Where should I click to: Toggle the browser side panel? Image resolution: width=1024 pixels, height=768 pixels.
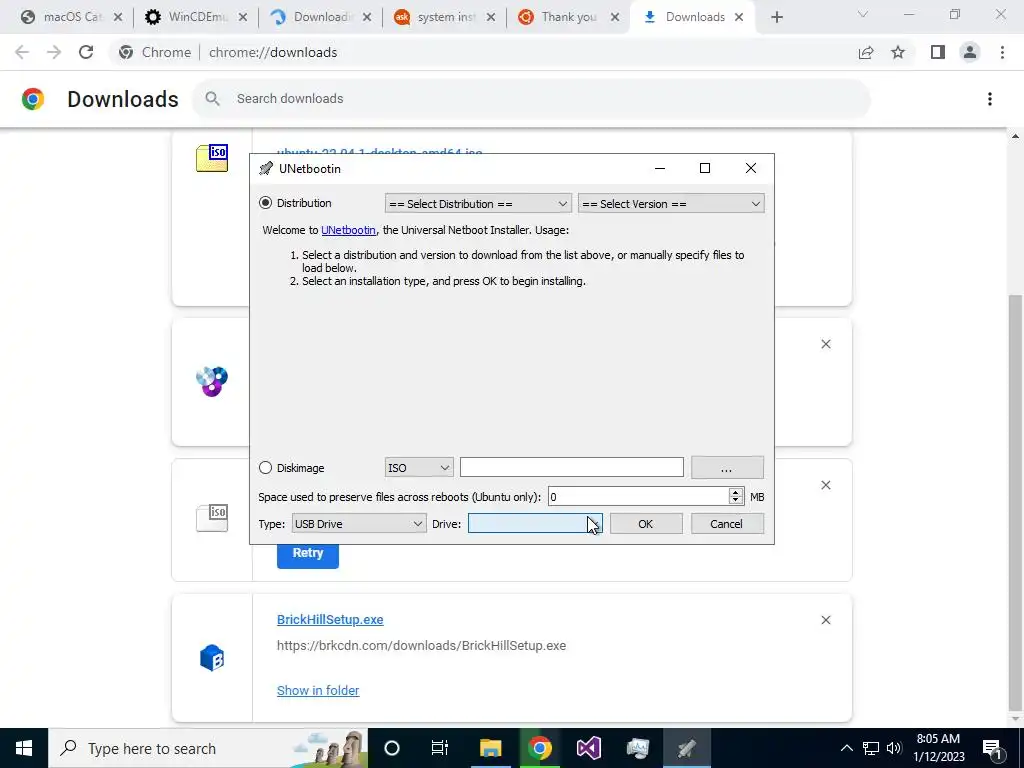click(938, 52)
